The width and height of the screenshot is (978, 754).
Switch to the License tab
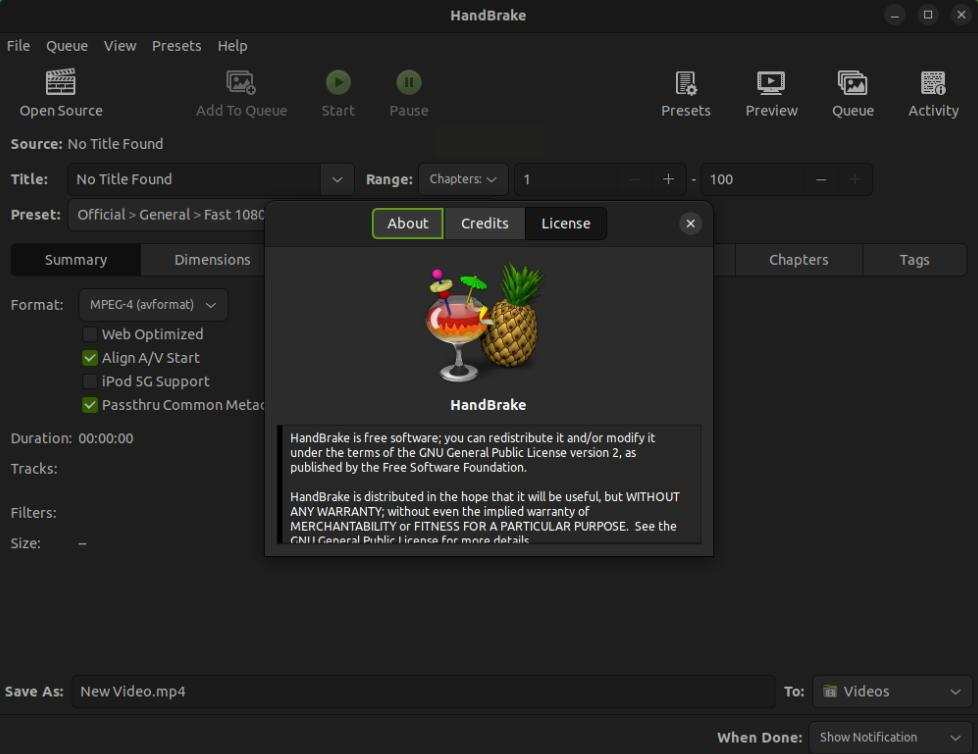point(565,223)
